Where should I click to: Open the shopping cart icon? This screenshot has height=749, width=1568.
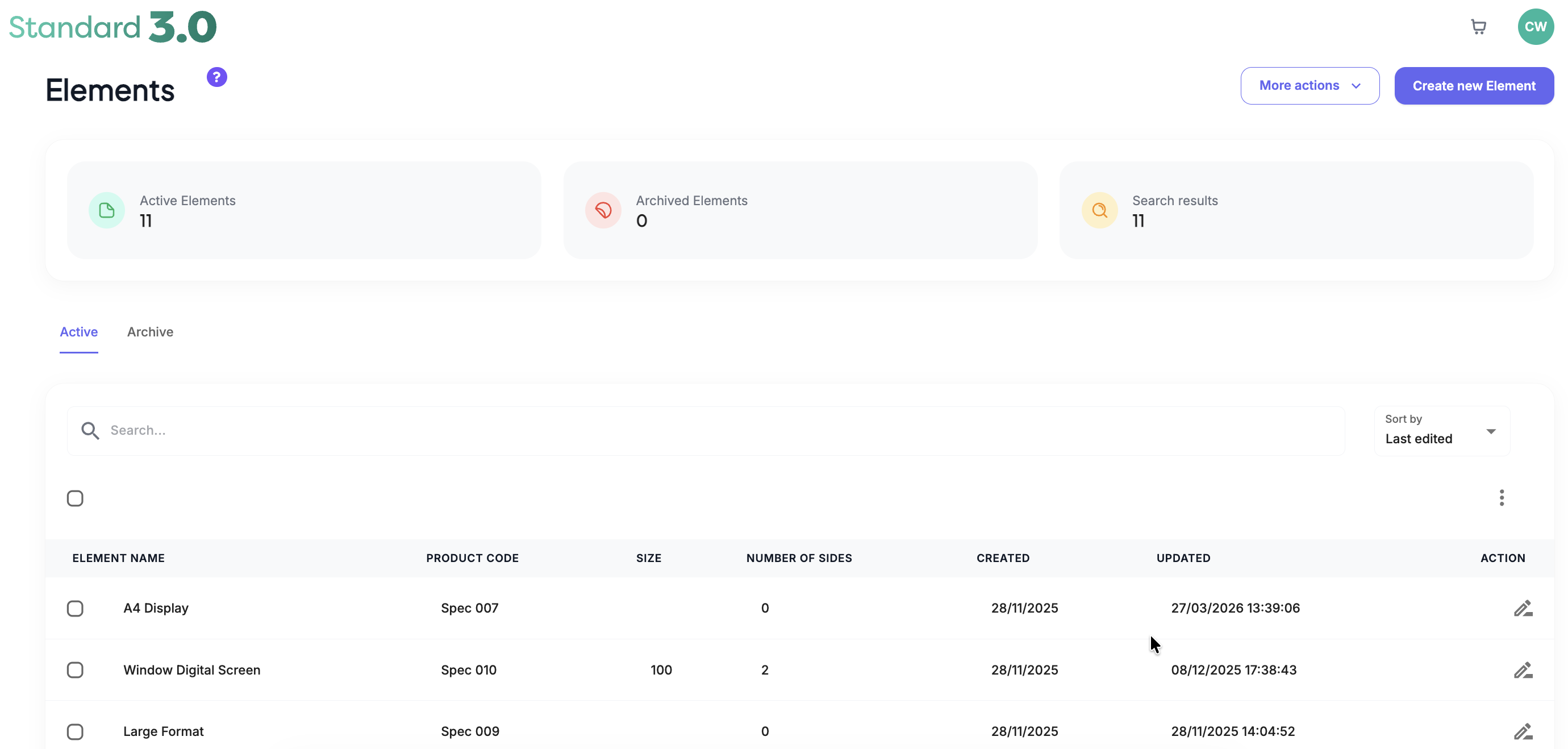pyautogui.click(x=1478, y=27)
